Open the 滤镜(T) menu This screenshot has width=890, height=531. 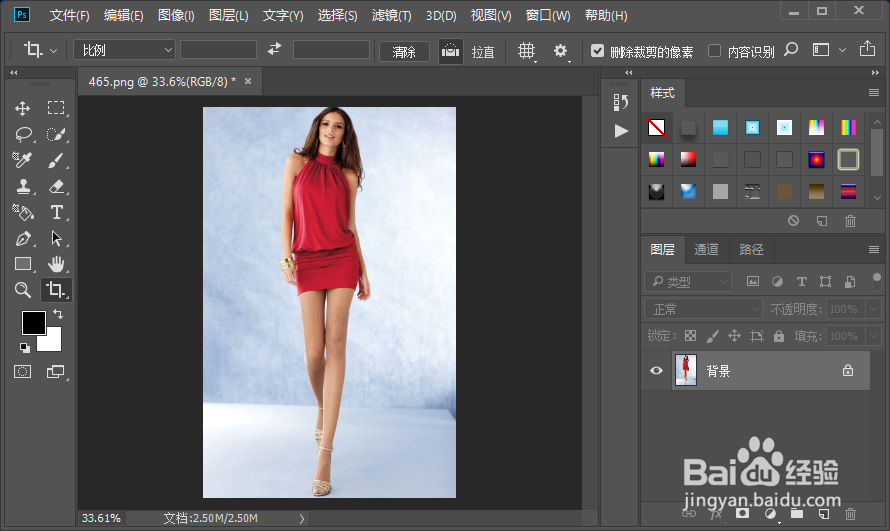[392, 16]
